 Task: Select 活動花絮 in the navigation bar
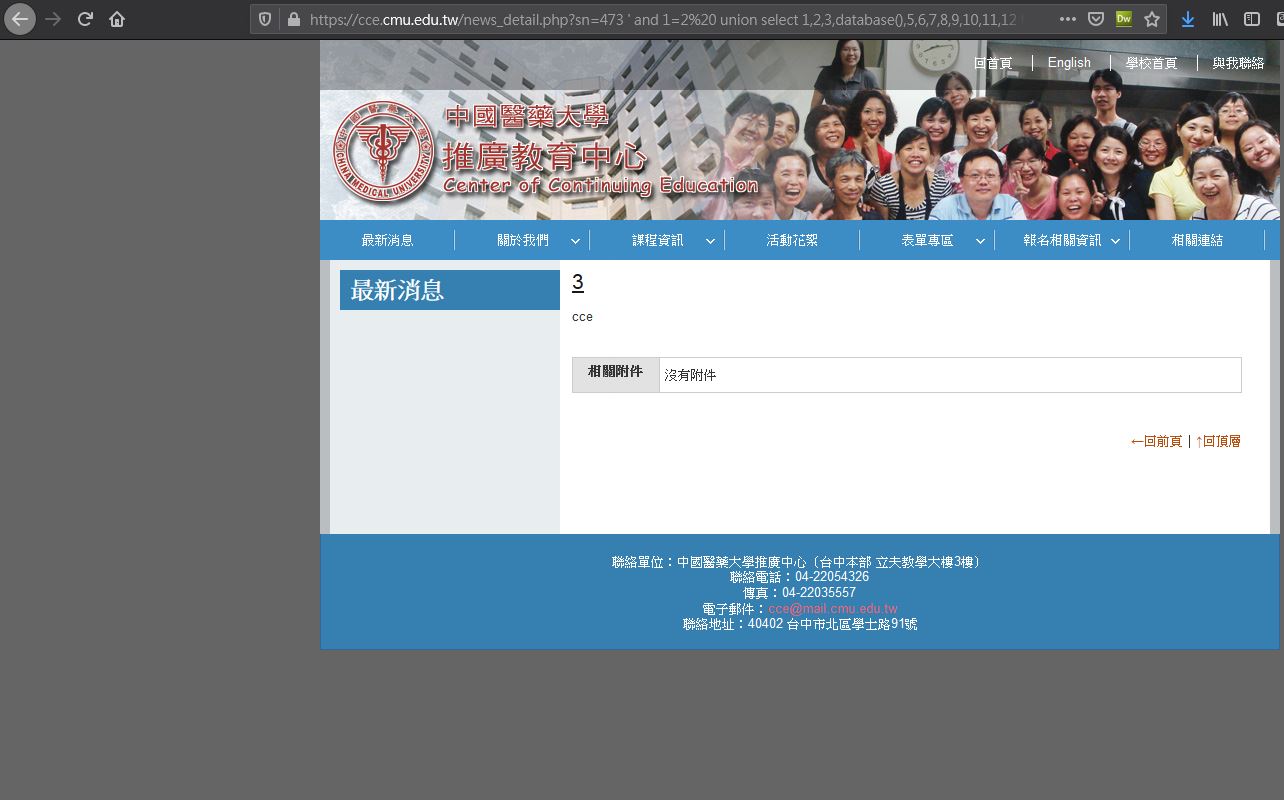(x=792, y=240)
